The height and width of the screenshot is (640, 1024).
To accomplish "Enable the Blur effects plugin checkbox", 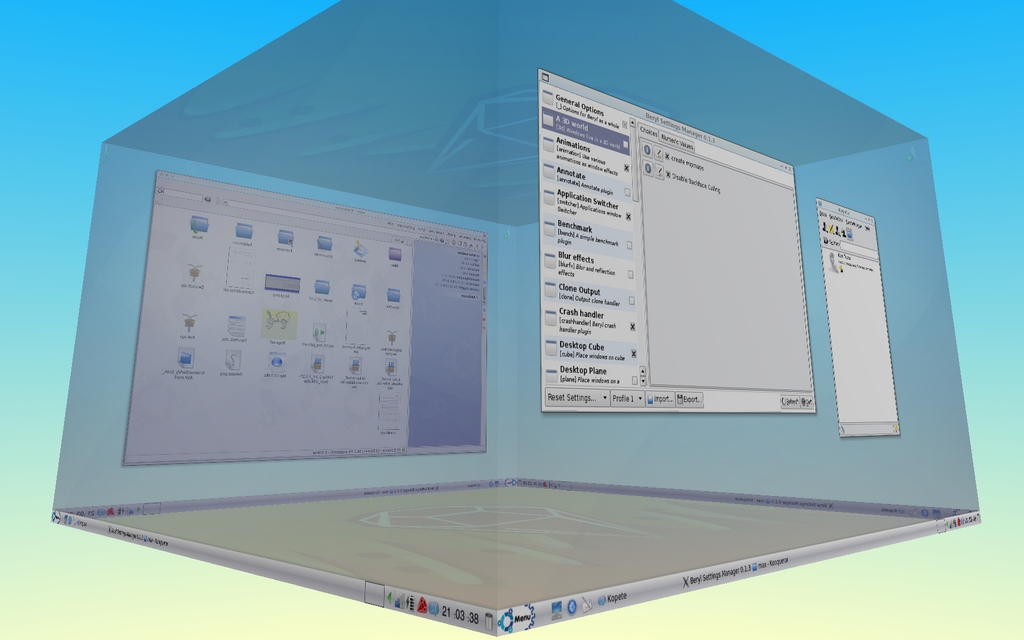I will pos(631,274).
